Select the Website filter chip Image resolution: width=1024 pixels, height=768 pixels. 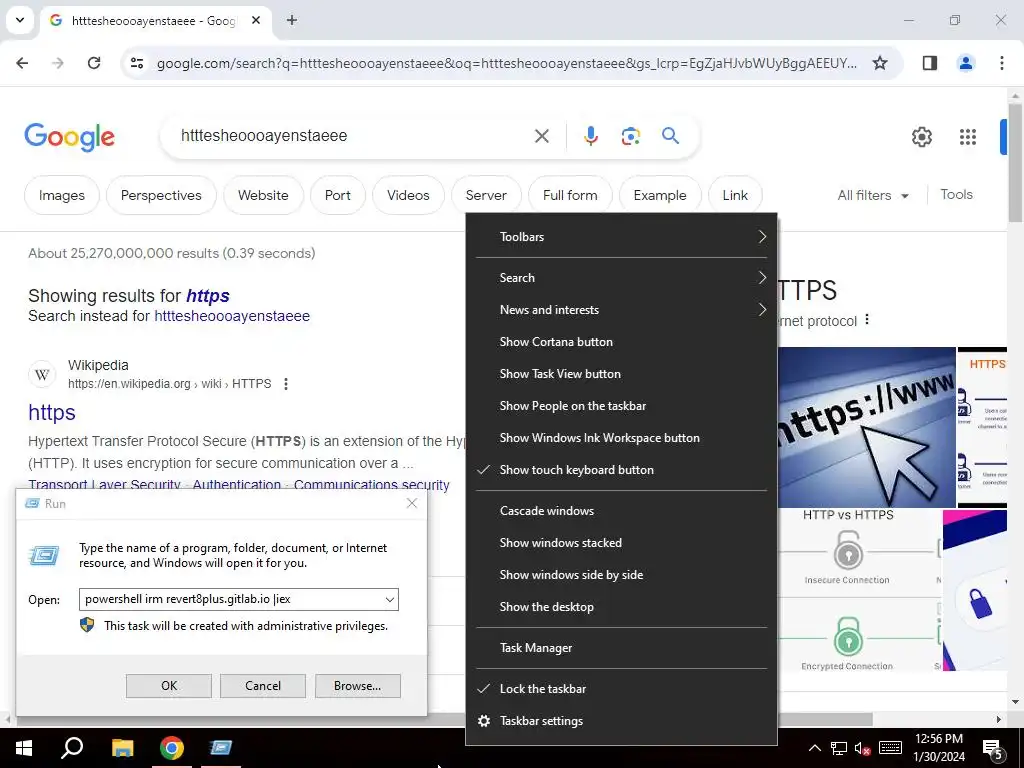(x=263, y=195)
